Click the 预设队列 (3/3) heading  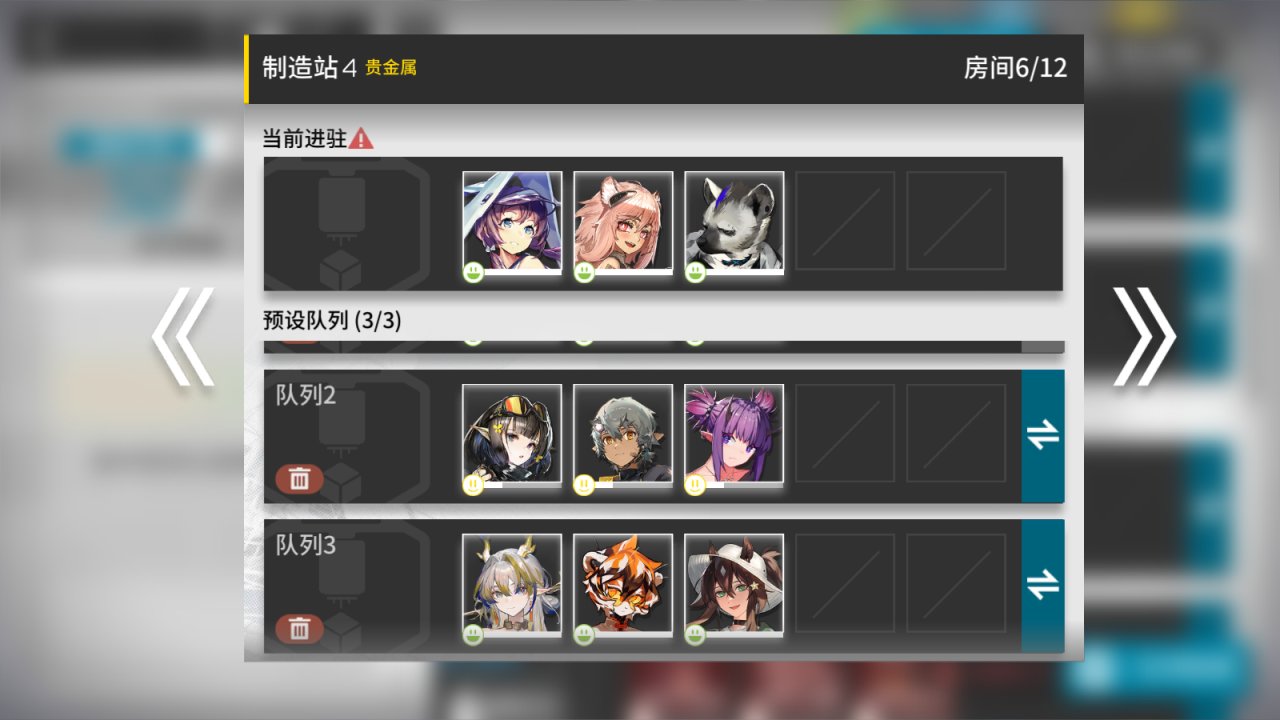pyautogui.click(x=332, y=321)
